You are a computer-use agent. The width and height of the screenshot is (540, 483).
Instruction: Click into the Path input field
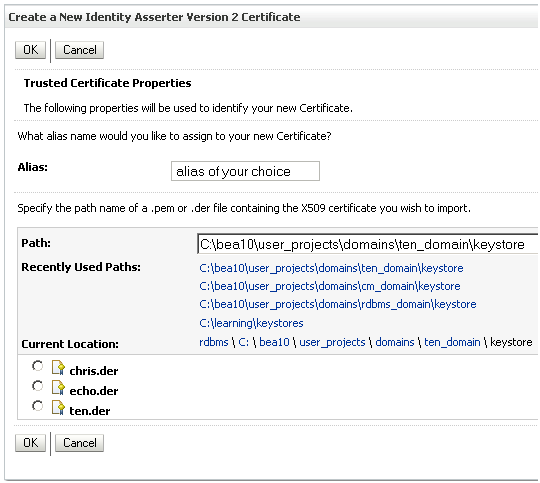click(367, 244)
